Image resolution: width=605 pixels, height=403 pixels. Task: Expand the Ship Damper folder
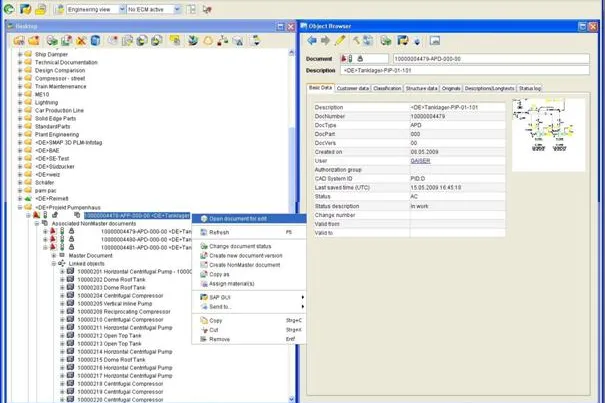coord(20,54)
